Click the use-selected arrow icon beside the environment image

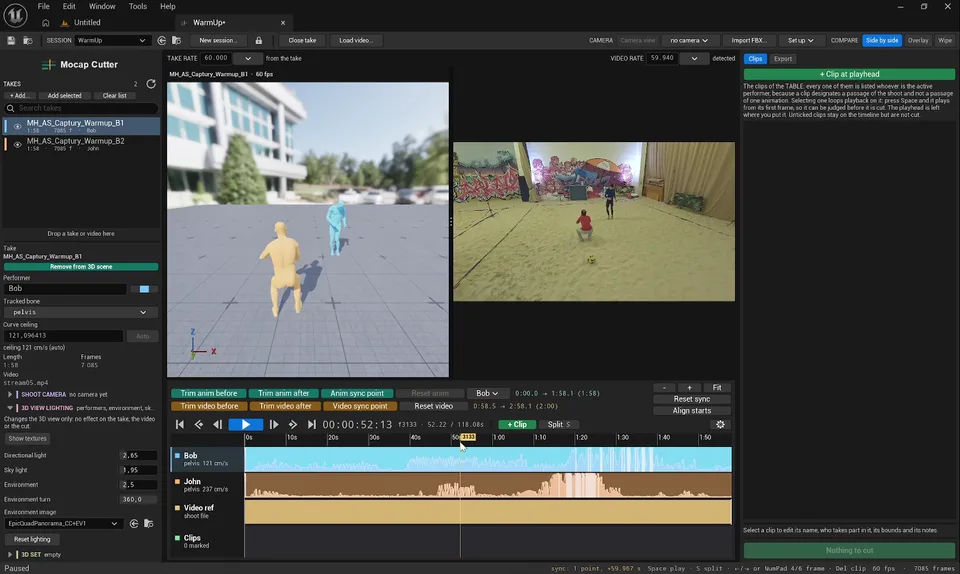pyautogui.click(x=134, y=524)
